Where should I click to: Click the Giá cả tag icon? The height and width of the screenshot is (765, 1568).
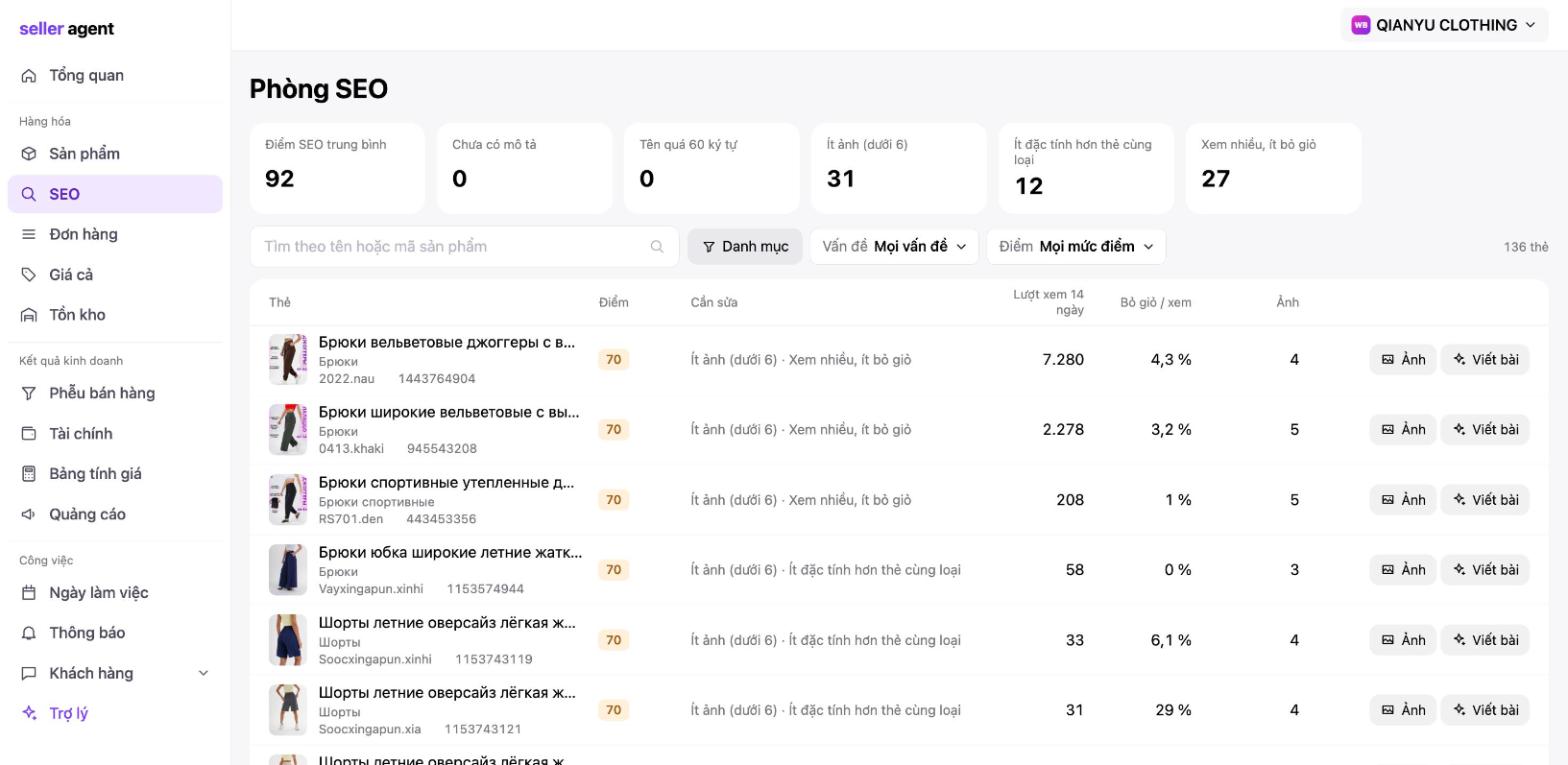point(29,275)
